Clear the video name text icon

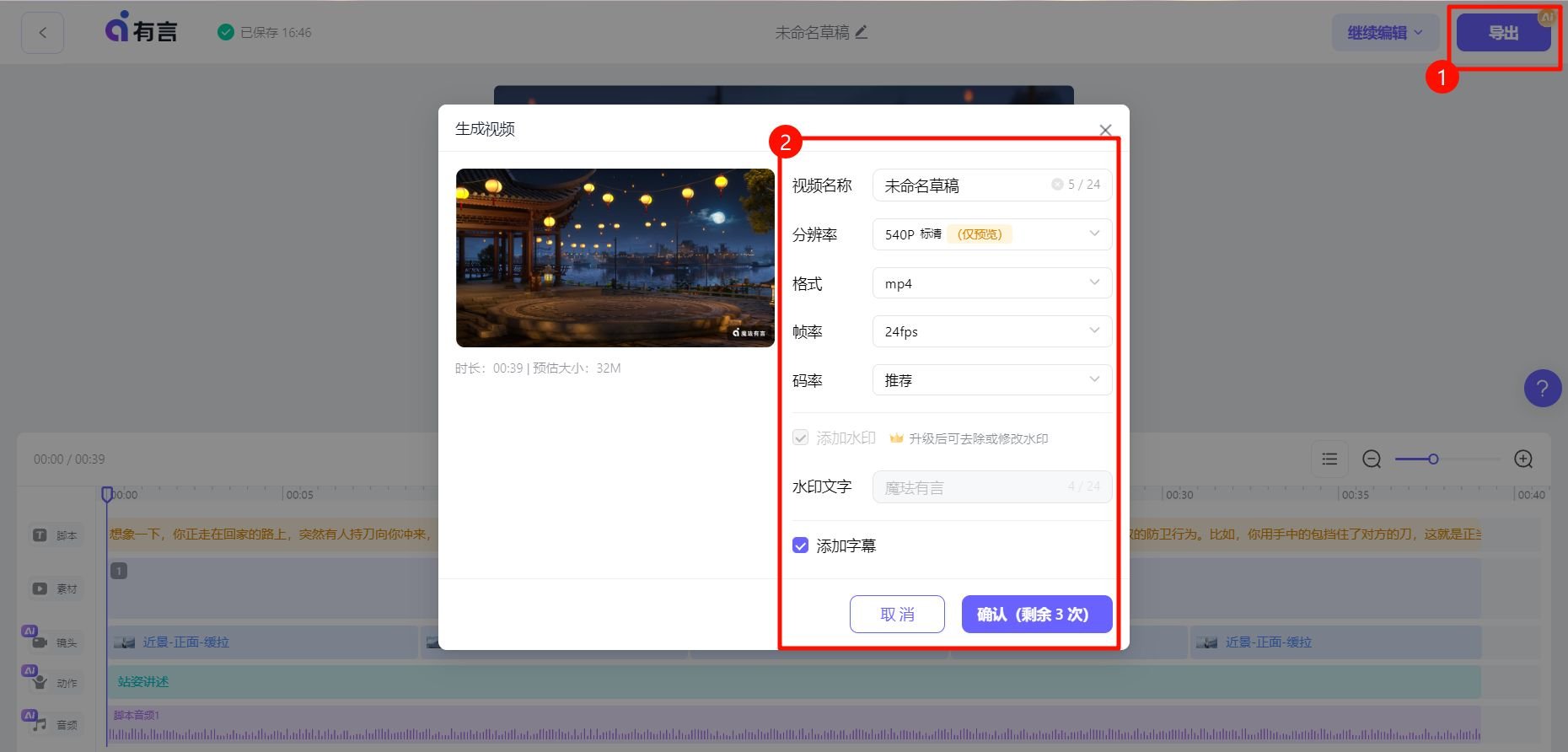pyautogui.click(x=1056, y=185)
